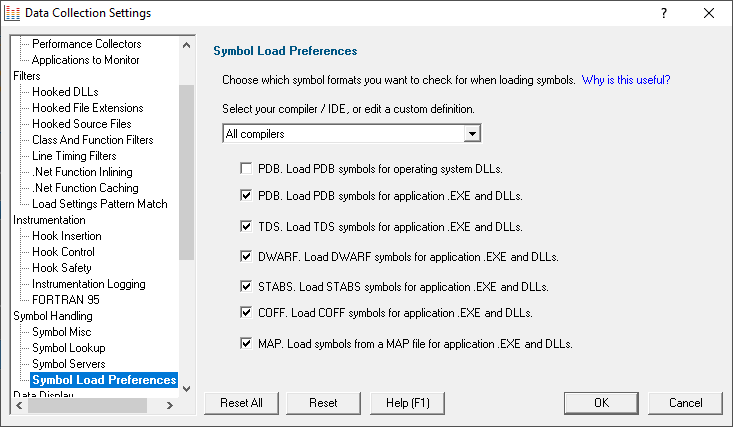Click the question mark help icon
Screen dimensions: 733x427
click(x=664, y=13)
